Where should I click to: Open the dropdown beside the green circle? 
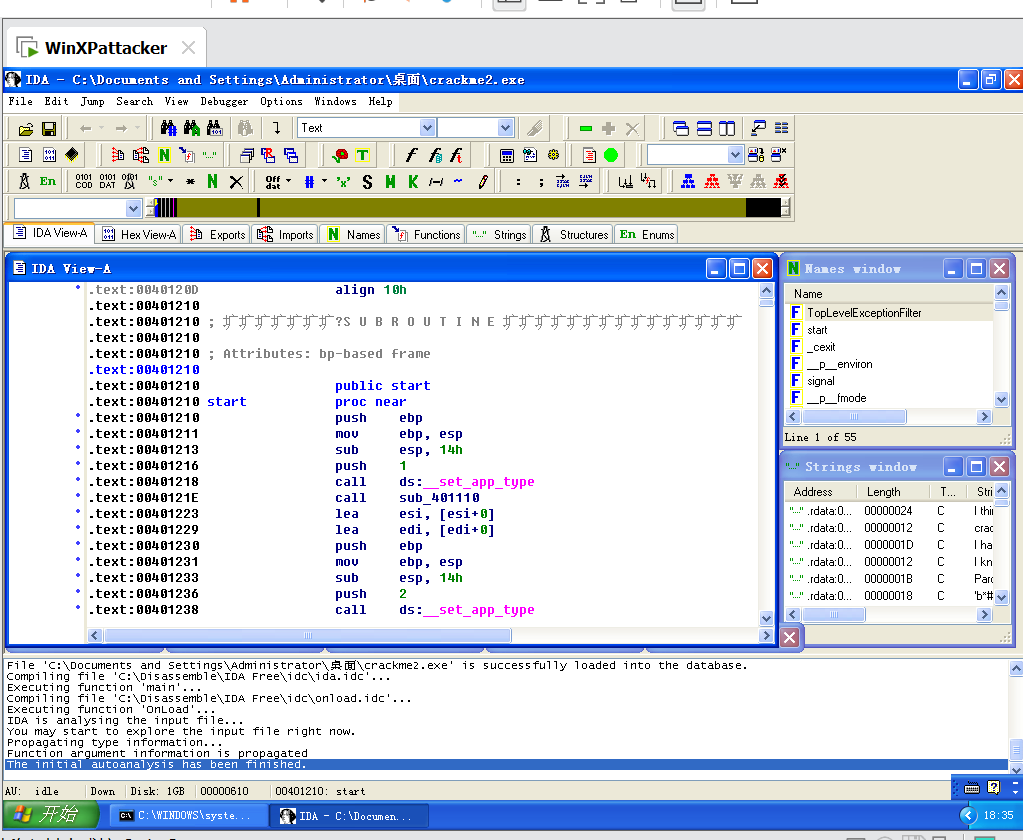735,155
